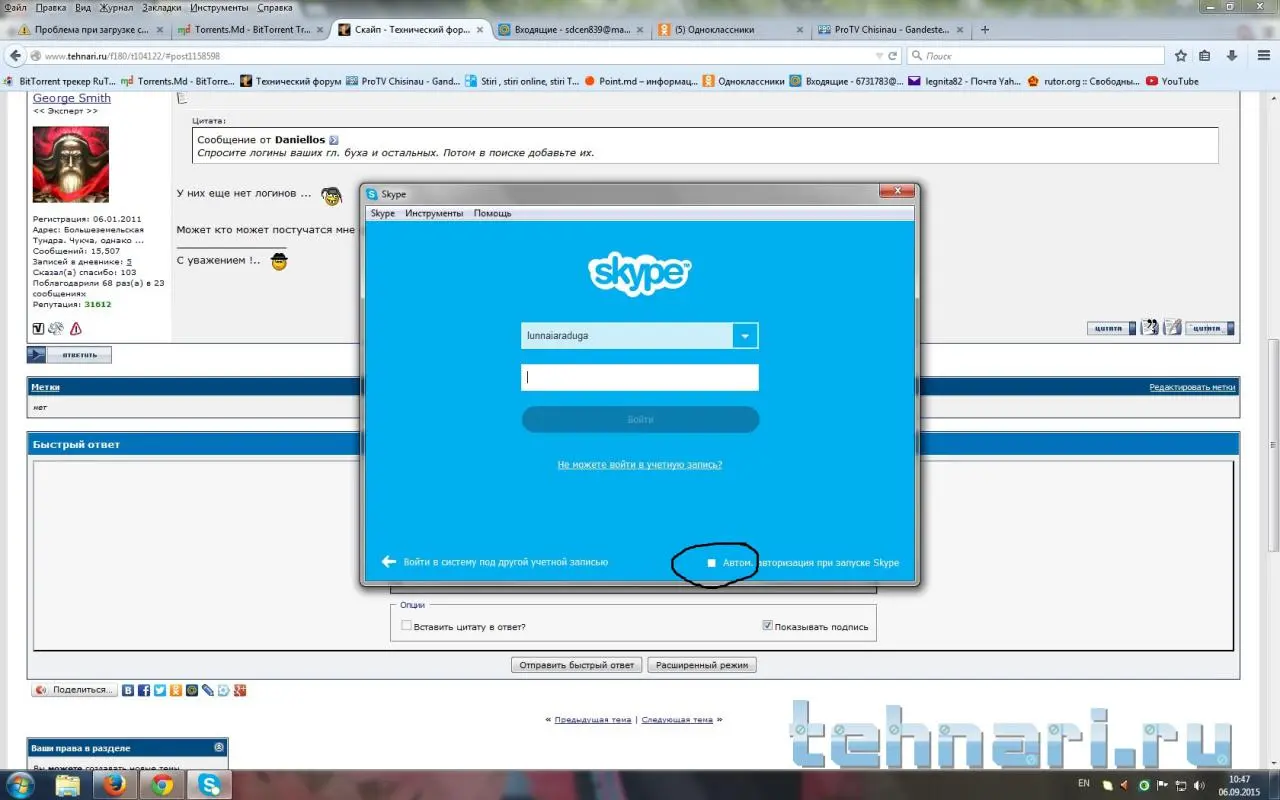Click the Skype taskbar icon

coord(209,785)
